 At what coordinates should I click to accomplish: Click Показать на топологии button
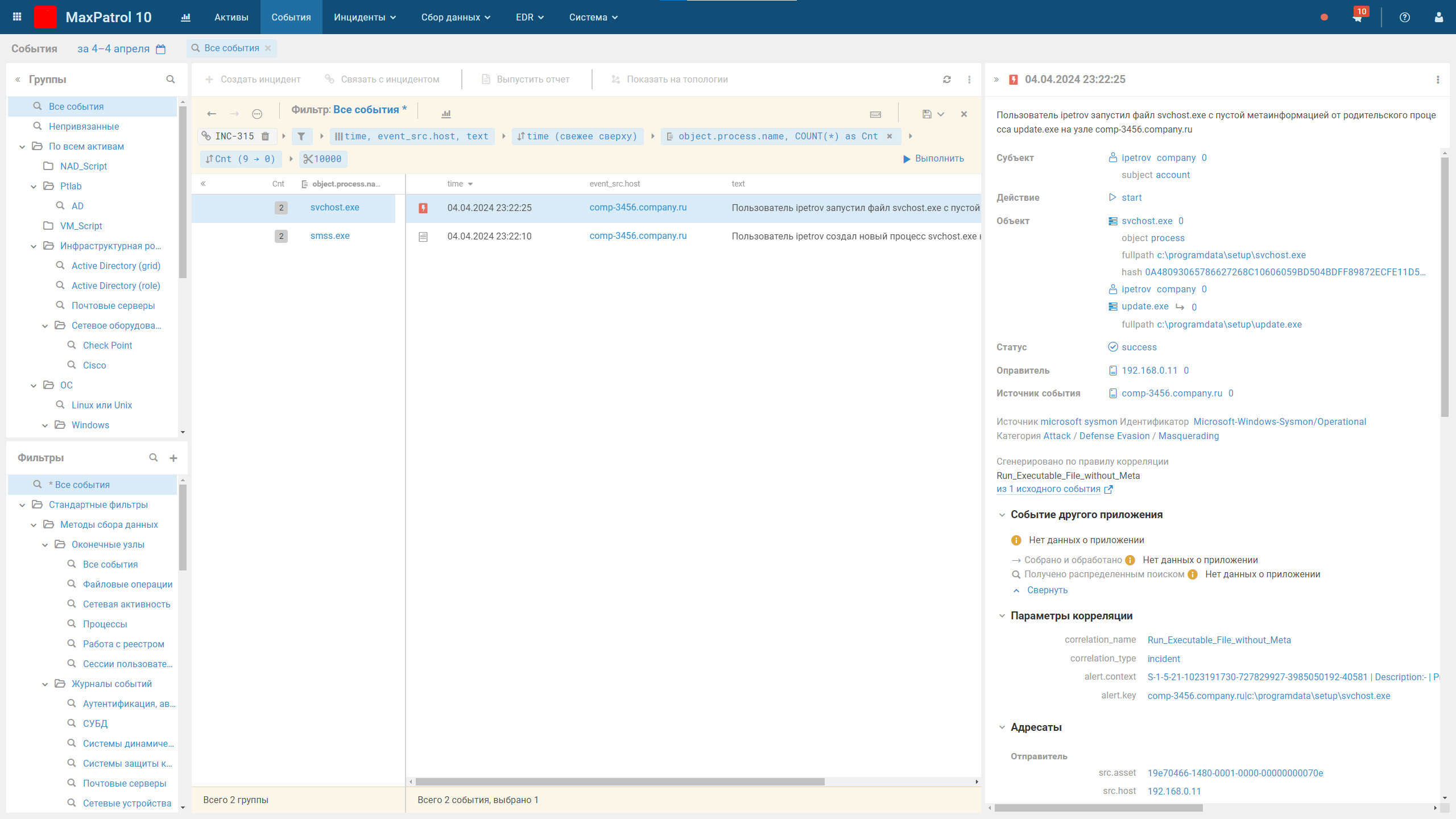669,79
